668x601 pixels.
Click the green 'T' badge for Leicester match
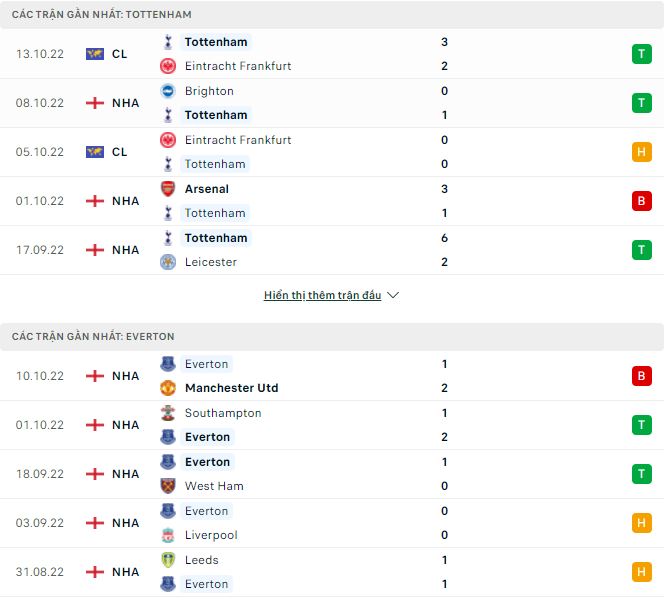pyautogui.click(x=640, y=250)
